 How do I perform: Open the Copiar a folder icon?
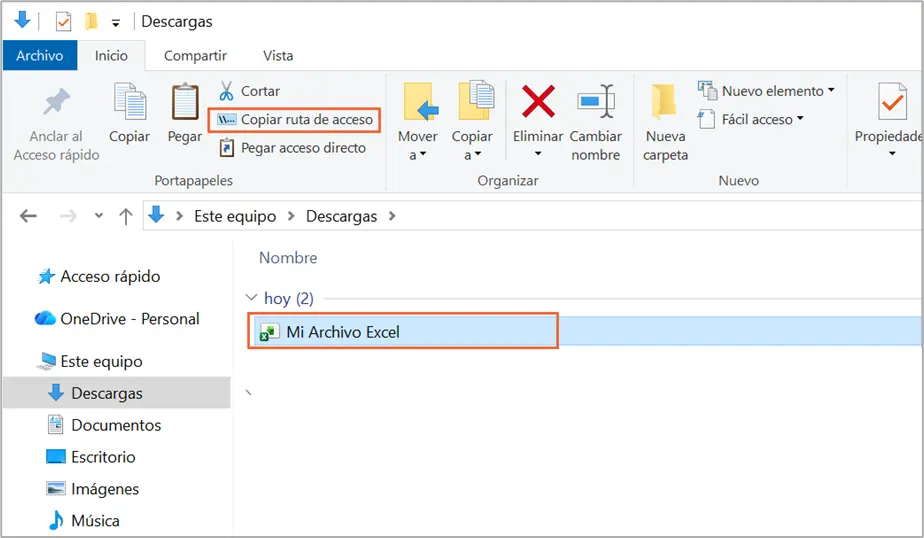pyautogui.click(x=476, y=100)
